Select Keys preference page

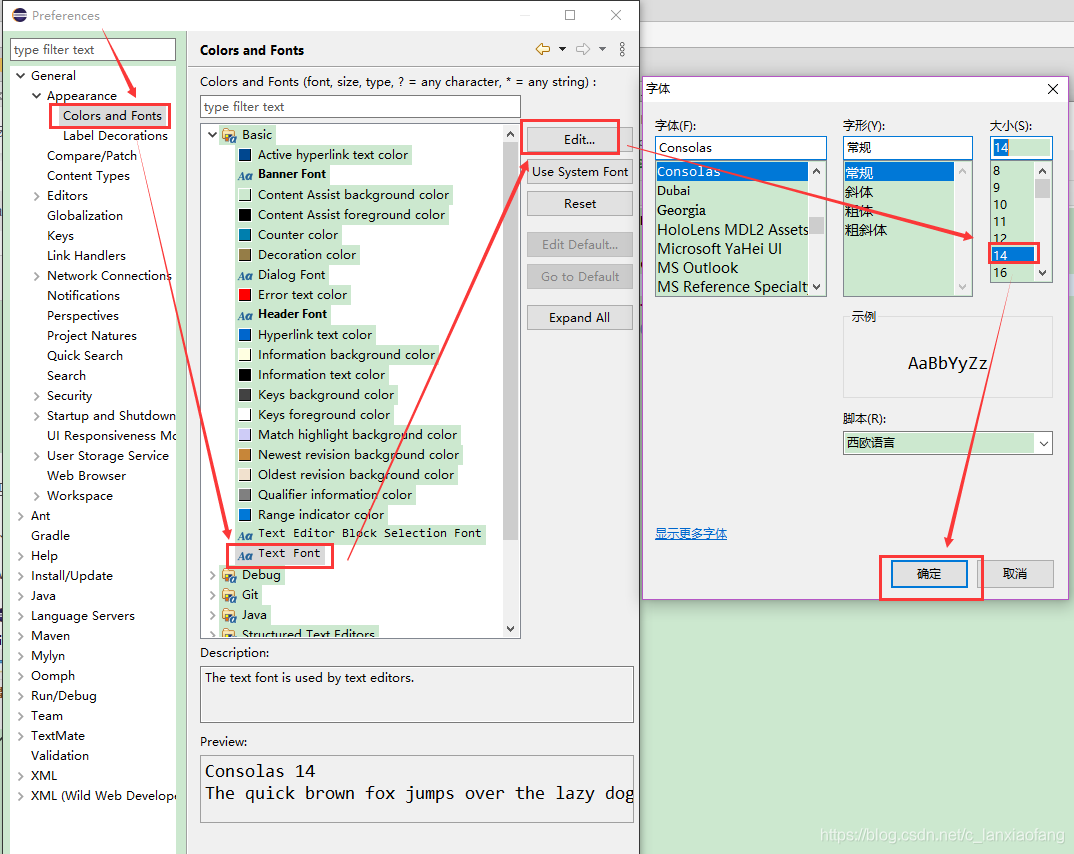[60, 236]
